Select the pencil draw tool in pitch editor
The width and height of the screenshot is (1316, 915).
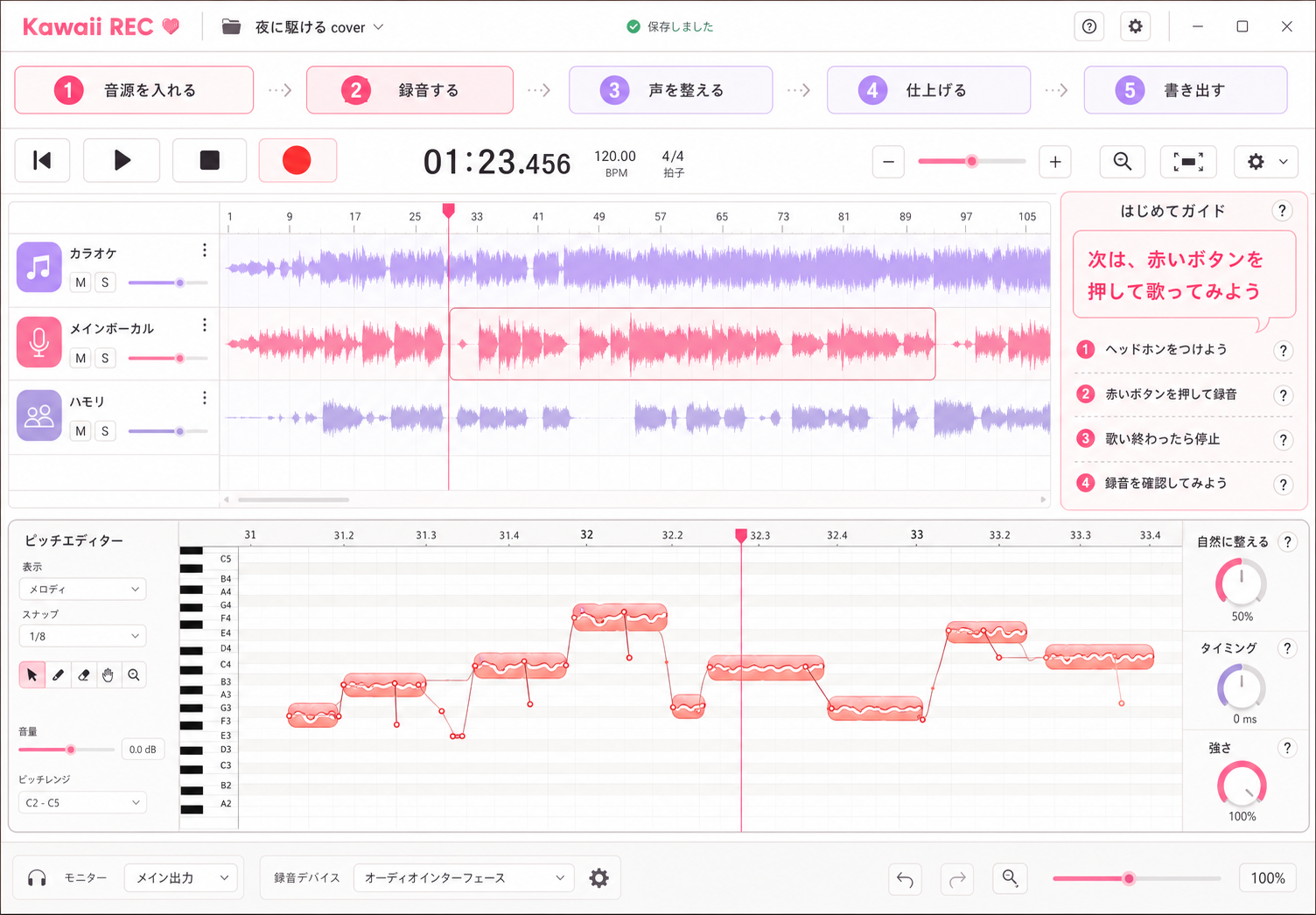pyautogui.click(x=58, y=675)
